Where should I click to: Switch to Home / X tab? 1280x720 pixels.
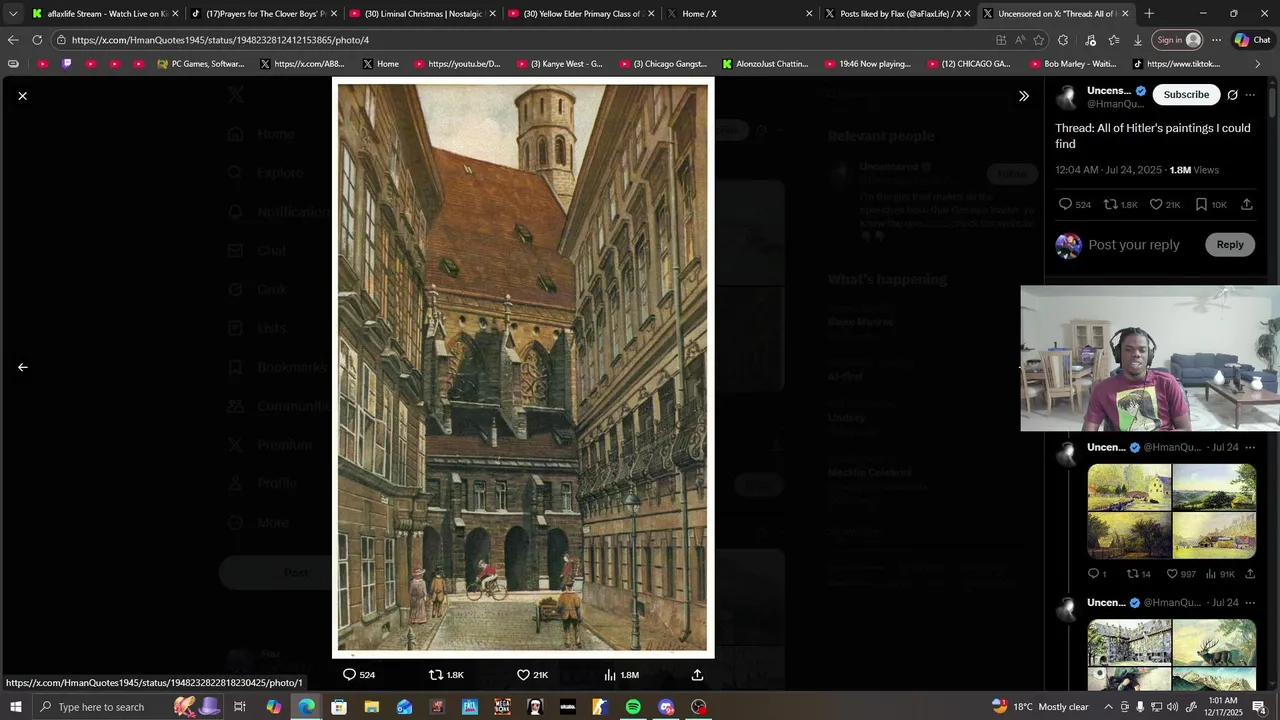coord(740,14)
